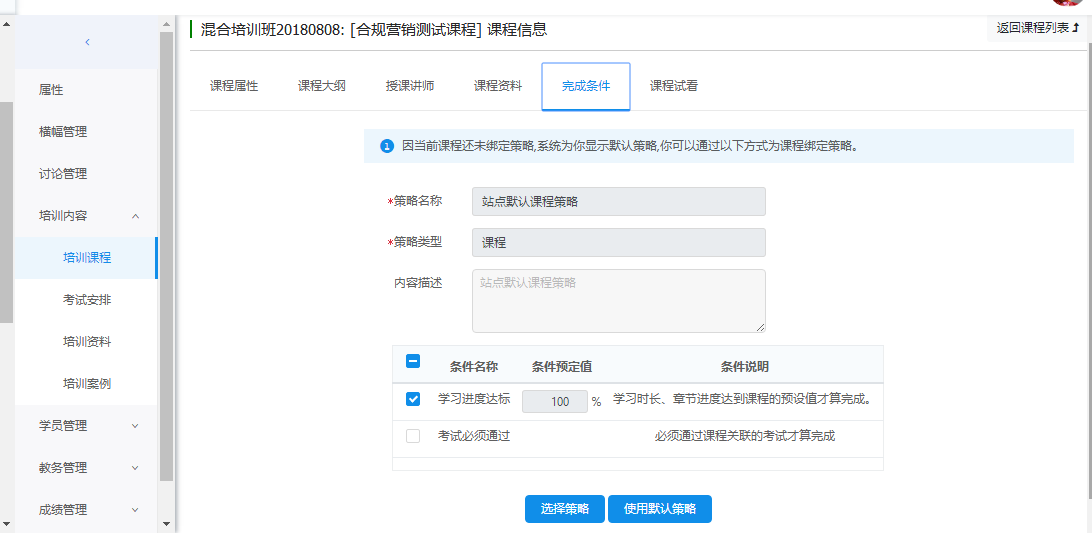Click the 100 percent preset value field

coord(555,401)
